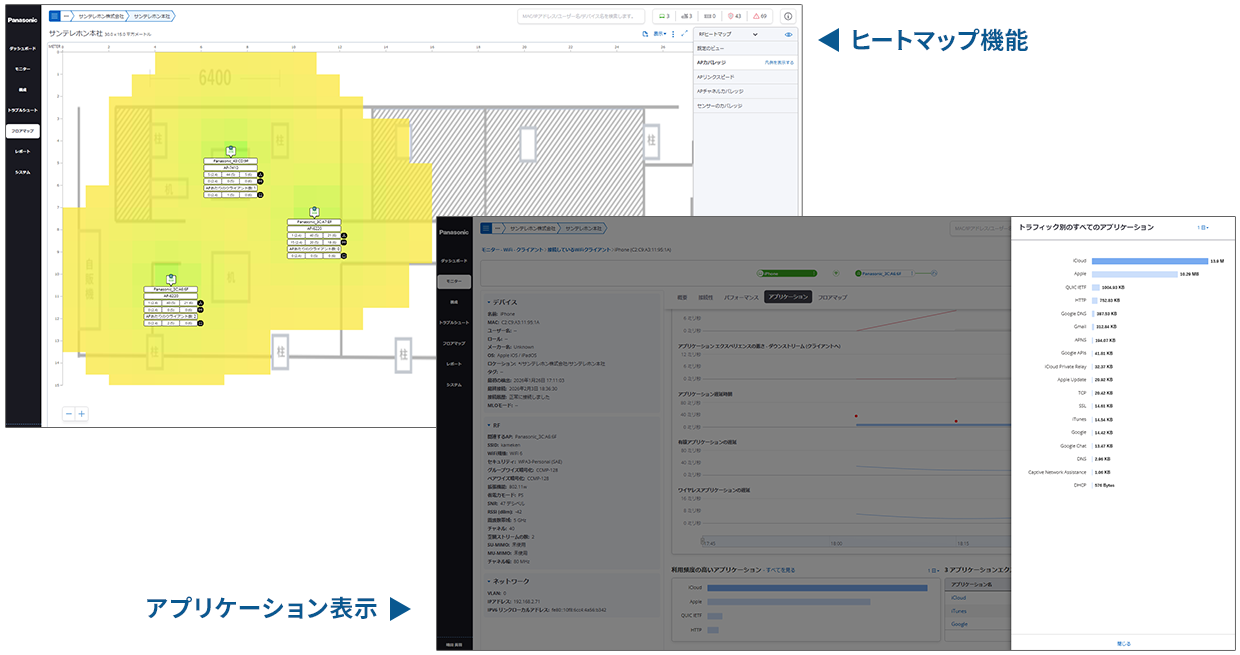Click the blue hierarchy menu icon in heatmap window
Viewport: 1240px width, 655px height.
pyautogui.click(x=54, y=16)
